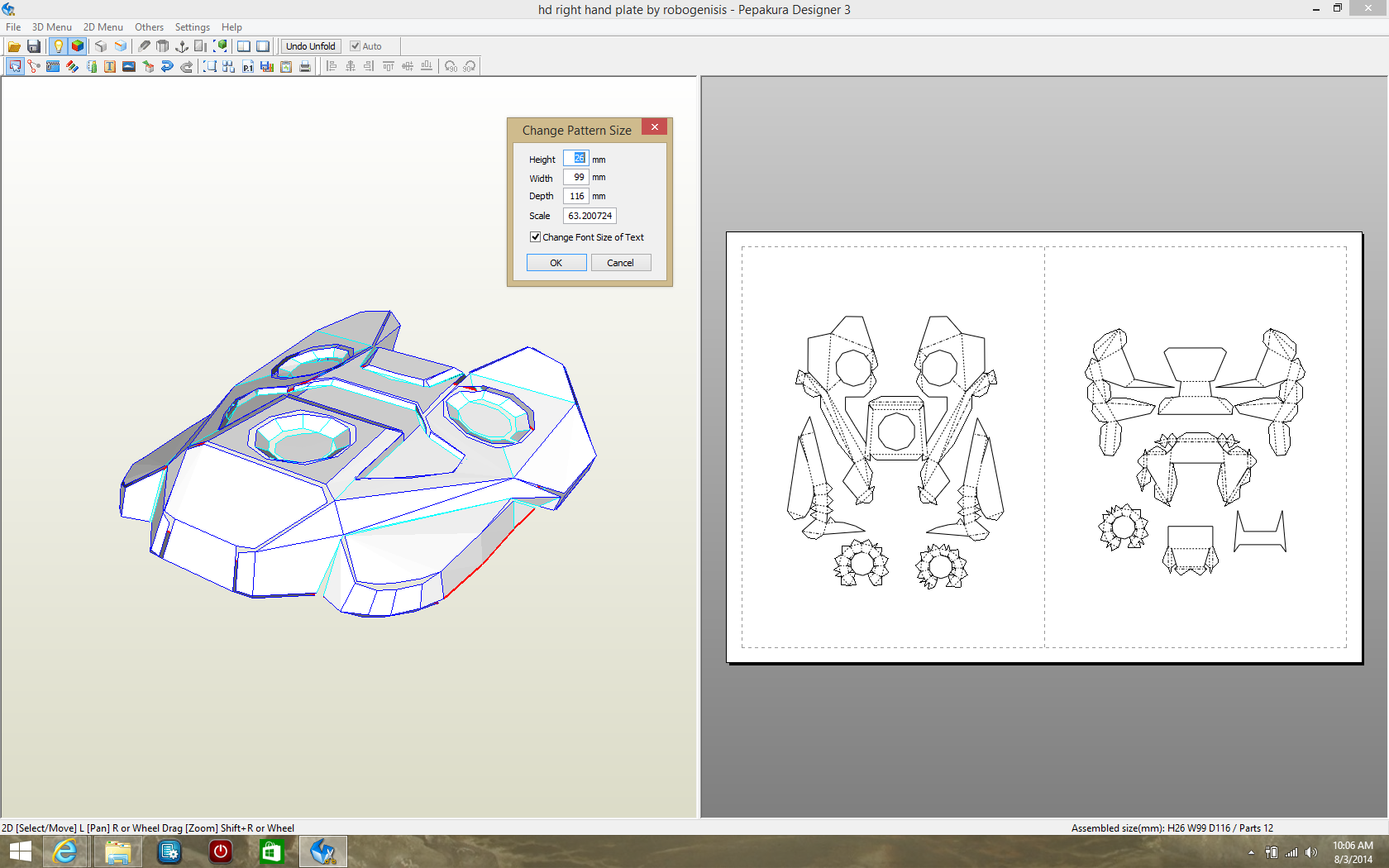Image resolution: width=1389 pixels, height=868 pixels.
Task: Toggle the colored cube texture icon
Action: point(78,46)
